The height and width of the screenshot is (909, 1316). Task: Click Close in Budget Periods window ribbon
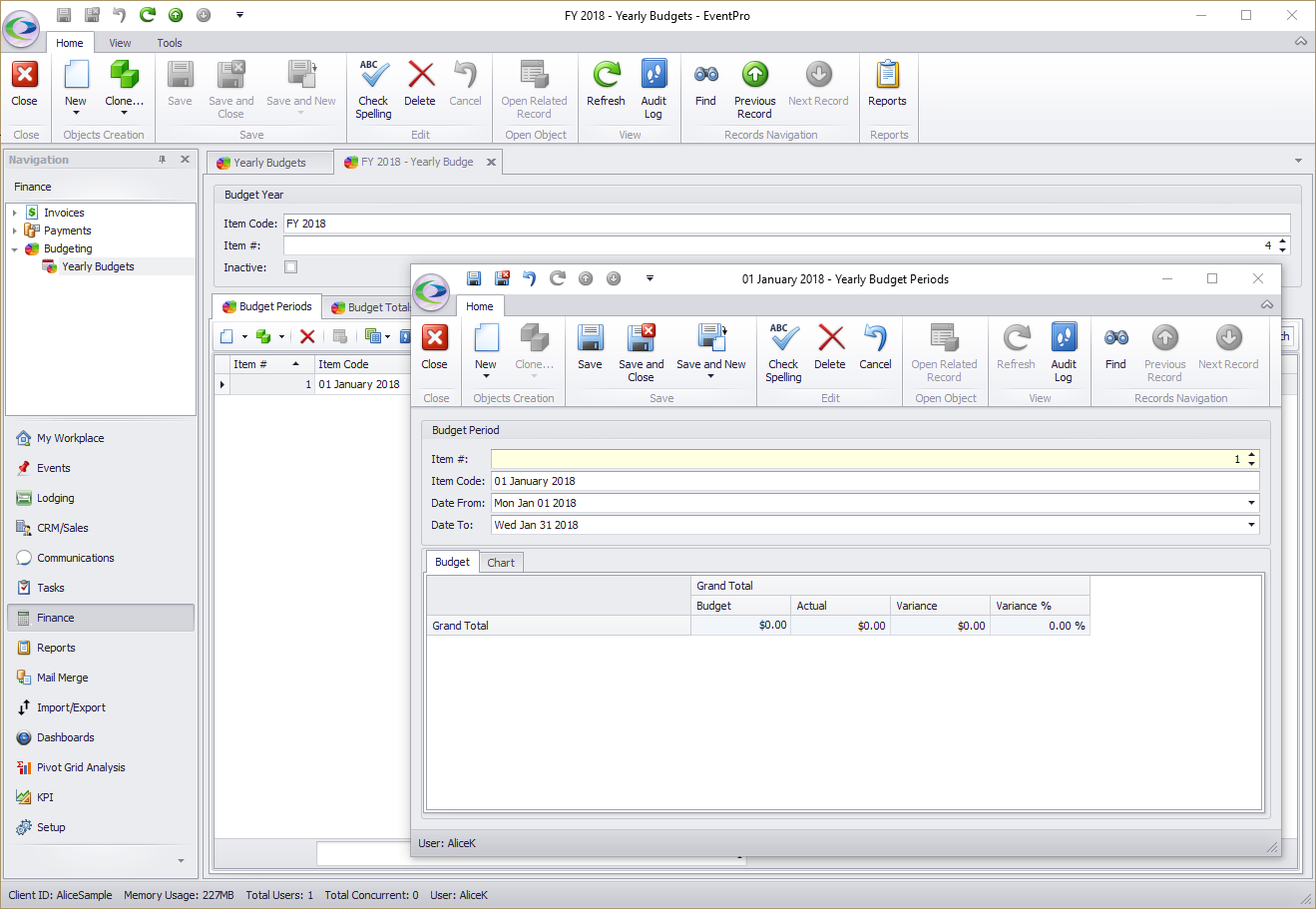coord(435,347)
